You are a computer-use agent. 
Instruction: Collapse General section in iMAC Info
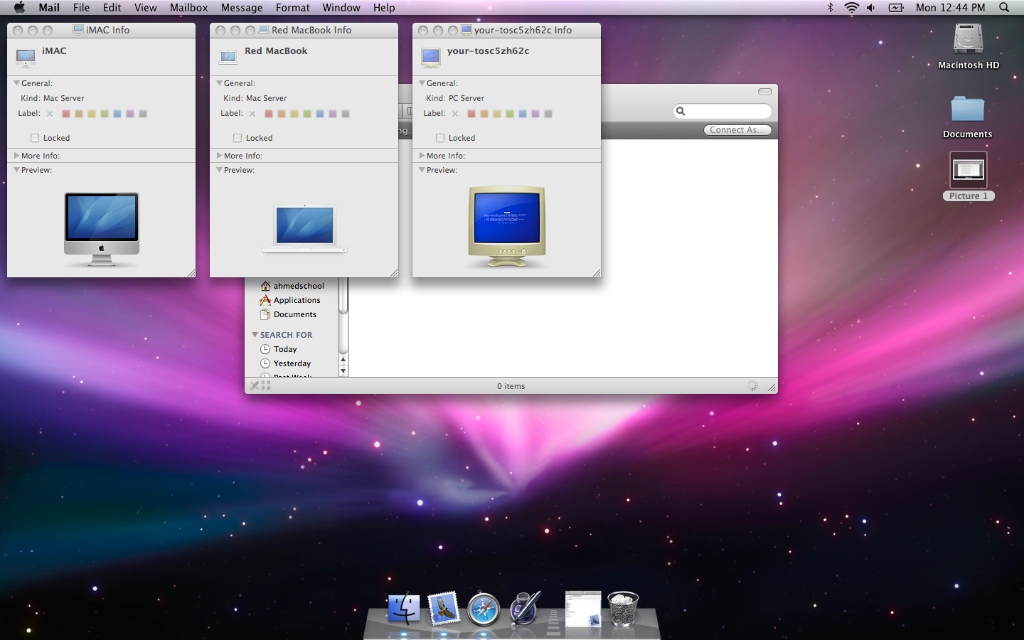pos(17,83)
